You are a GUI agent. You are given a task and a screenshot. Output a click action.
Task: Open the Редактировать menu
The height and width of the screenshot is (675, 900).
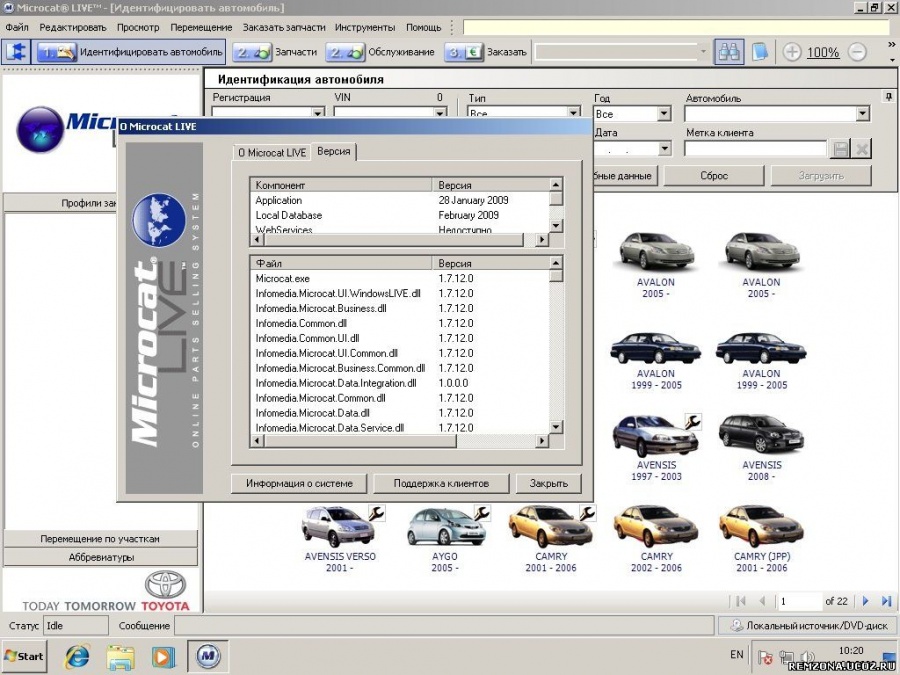73,27
